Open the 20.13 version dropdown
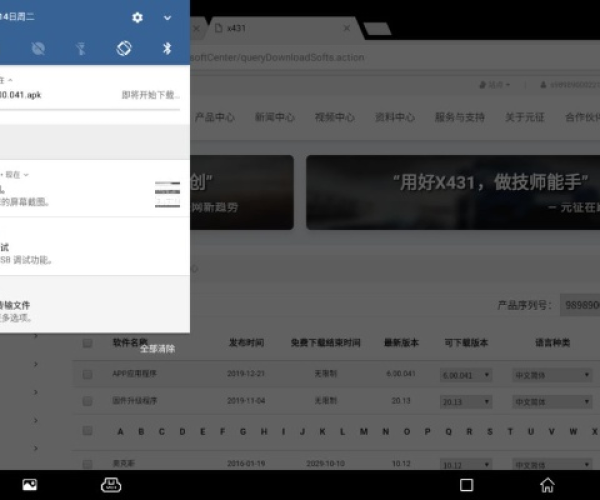Screen dimensions: 600x500 (466, 402)
